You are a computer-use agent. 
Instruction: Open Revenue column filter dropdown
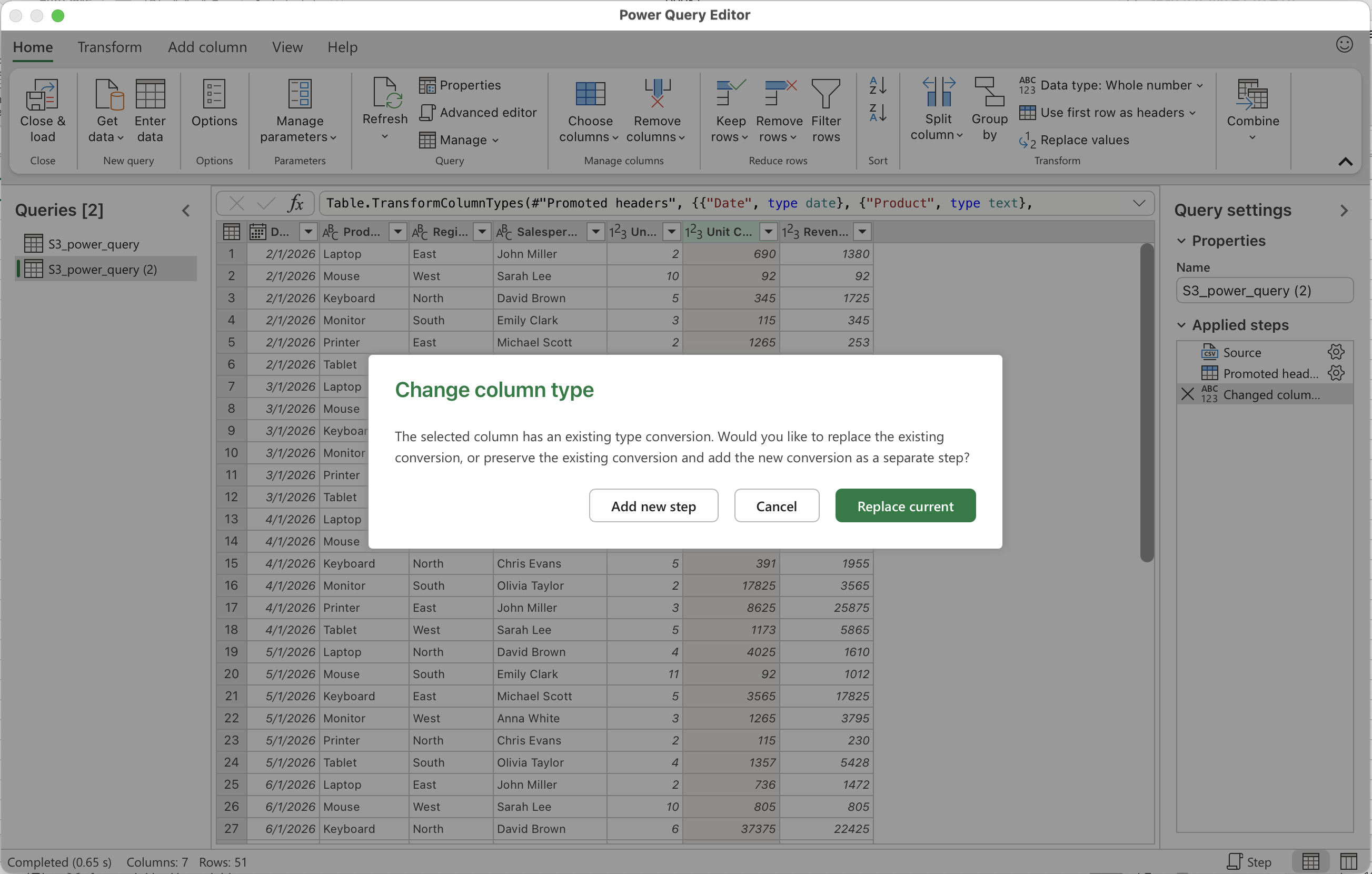point(862,232)
